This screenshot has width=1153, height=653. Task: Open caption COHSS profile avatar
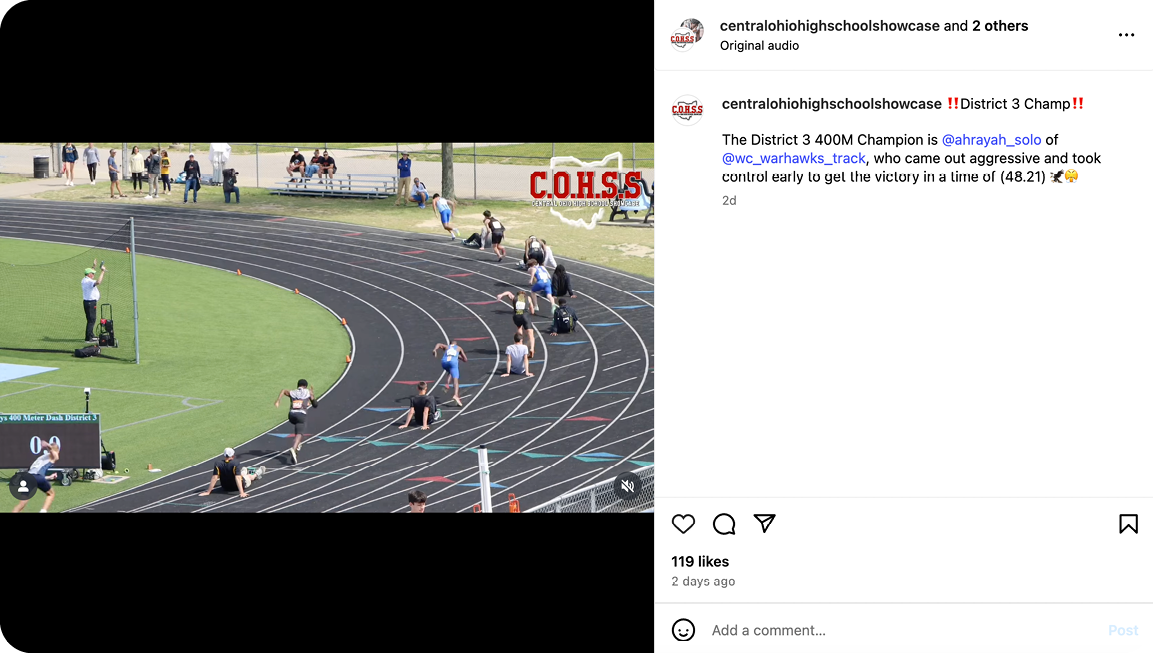click(x=688, y=110)
